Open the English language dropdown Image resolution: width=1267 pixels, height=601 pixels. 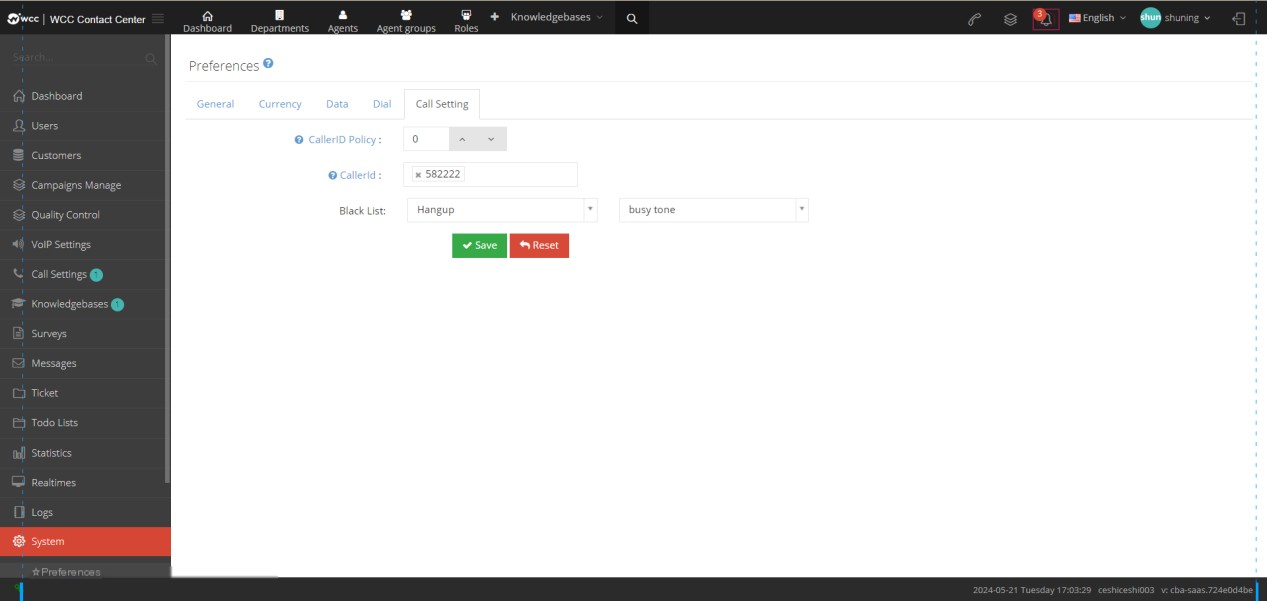1097,18
